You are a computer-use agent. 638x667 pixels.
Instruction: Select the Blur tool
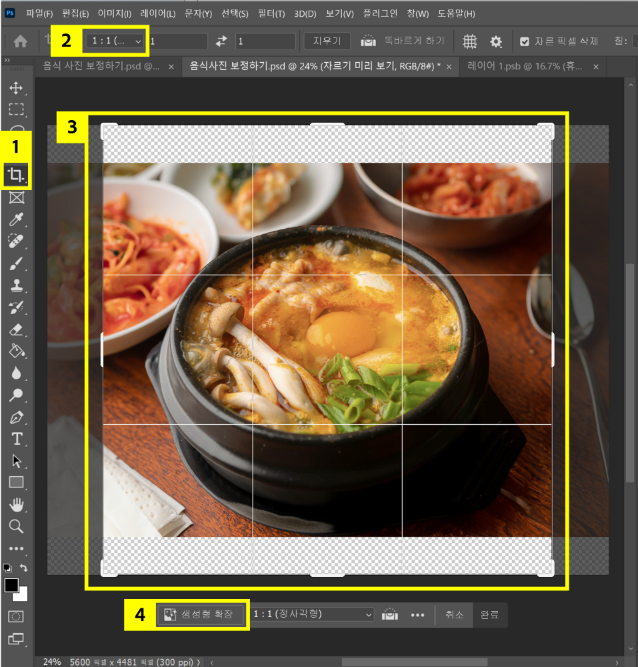pos(16,373)
